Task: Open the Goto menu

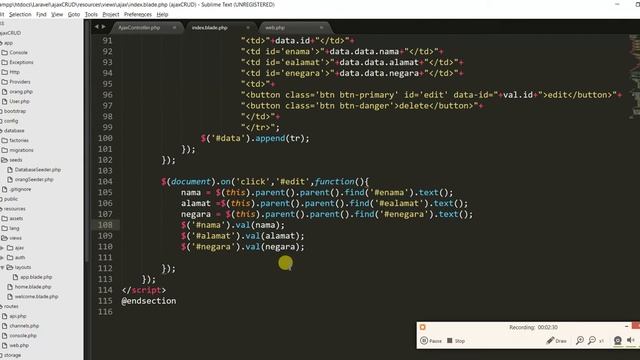Action: point(73,14)
